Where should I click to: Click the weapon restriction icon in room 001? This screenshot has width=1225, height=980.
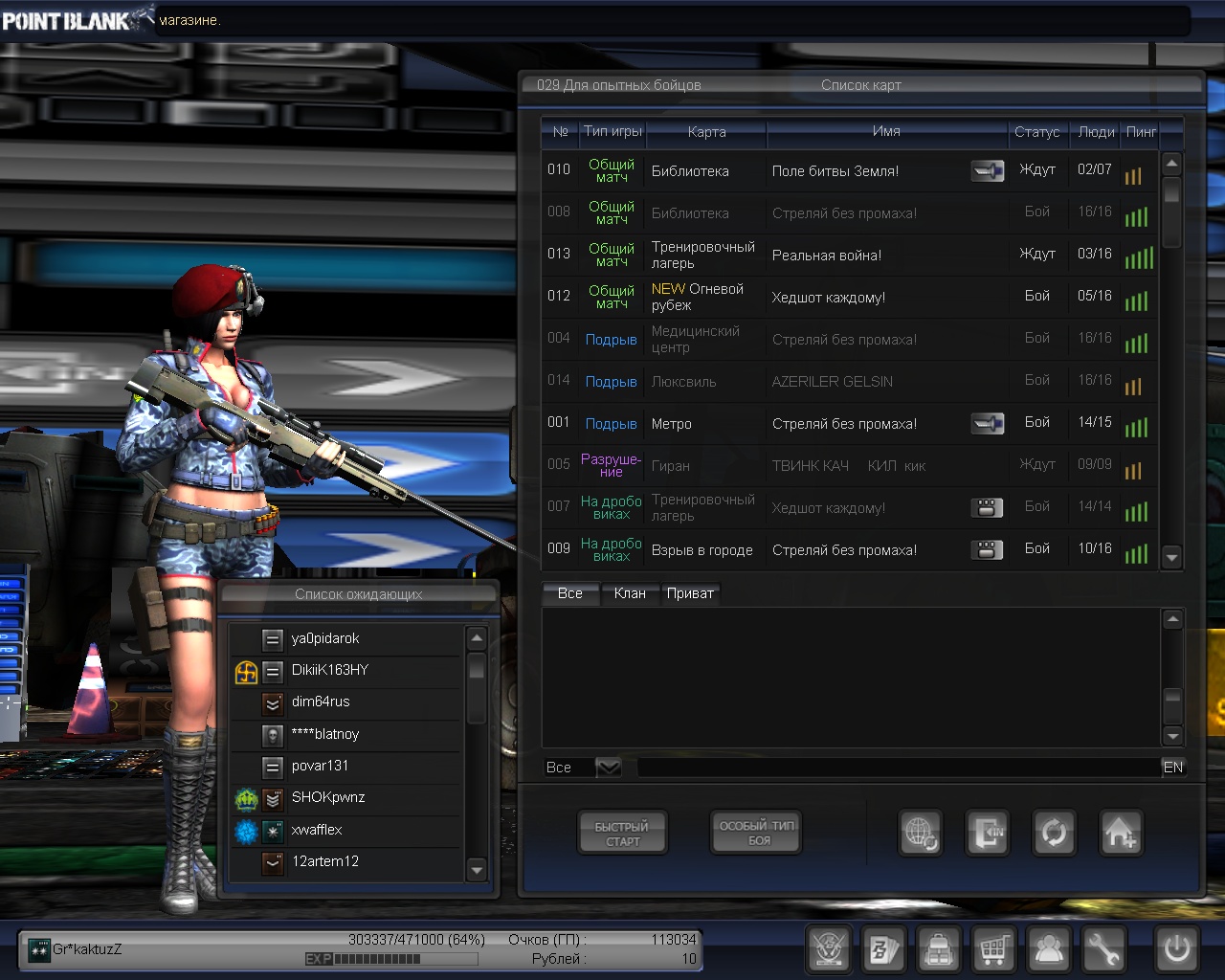tap(987, 424)
